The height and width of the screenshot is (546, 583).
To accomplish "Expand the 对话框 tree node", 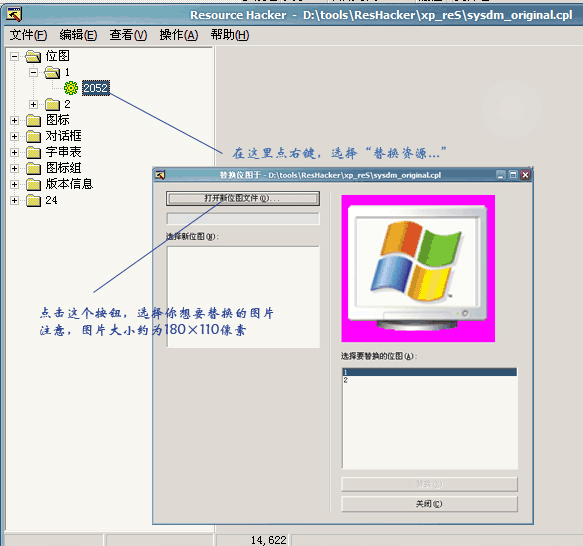I will [x=15, y=136].
